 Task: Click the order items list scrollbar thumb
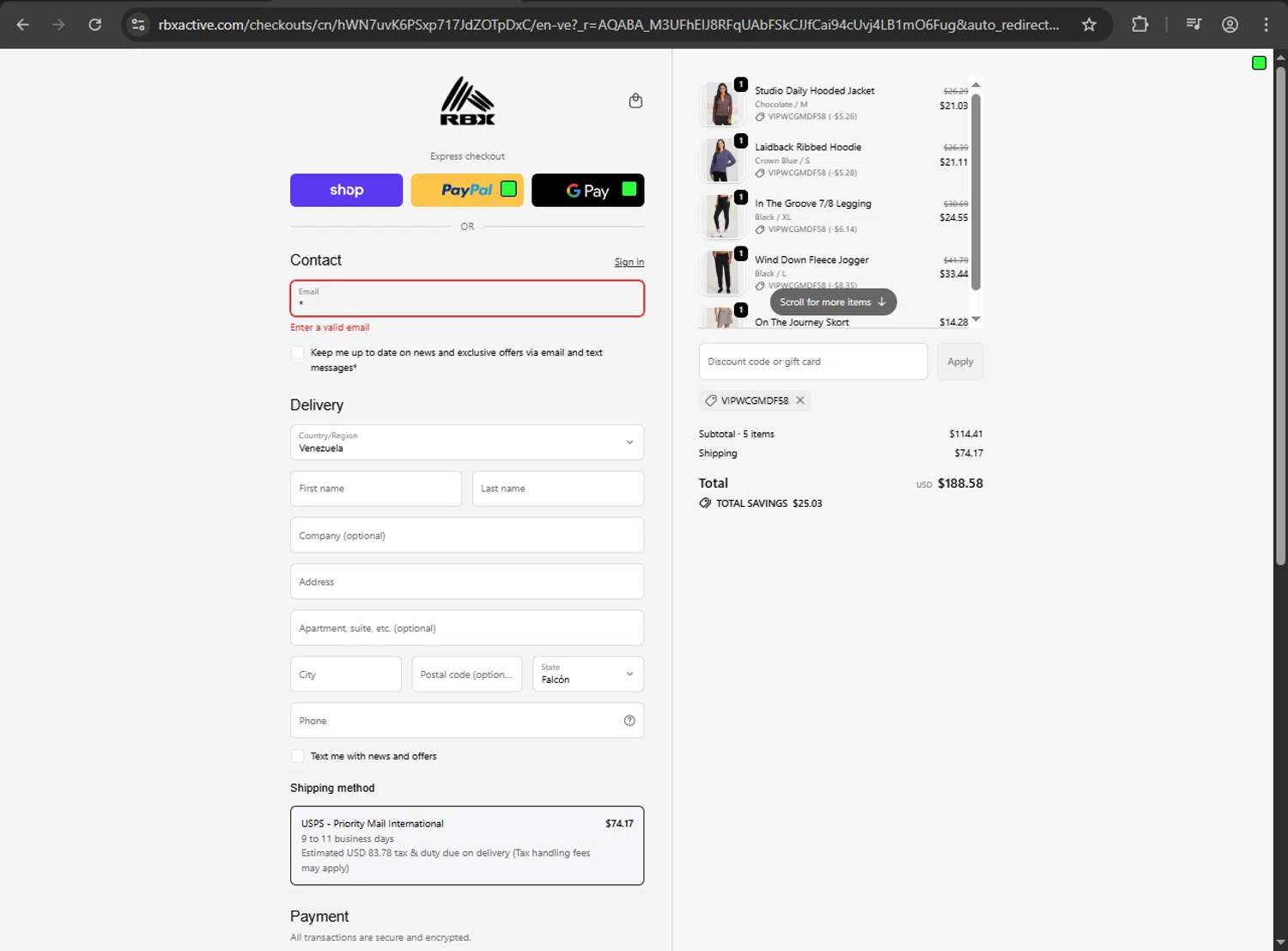pyautogui.click(x=975, y=191)
